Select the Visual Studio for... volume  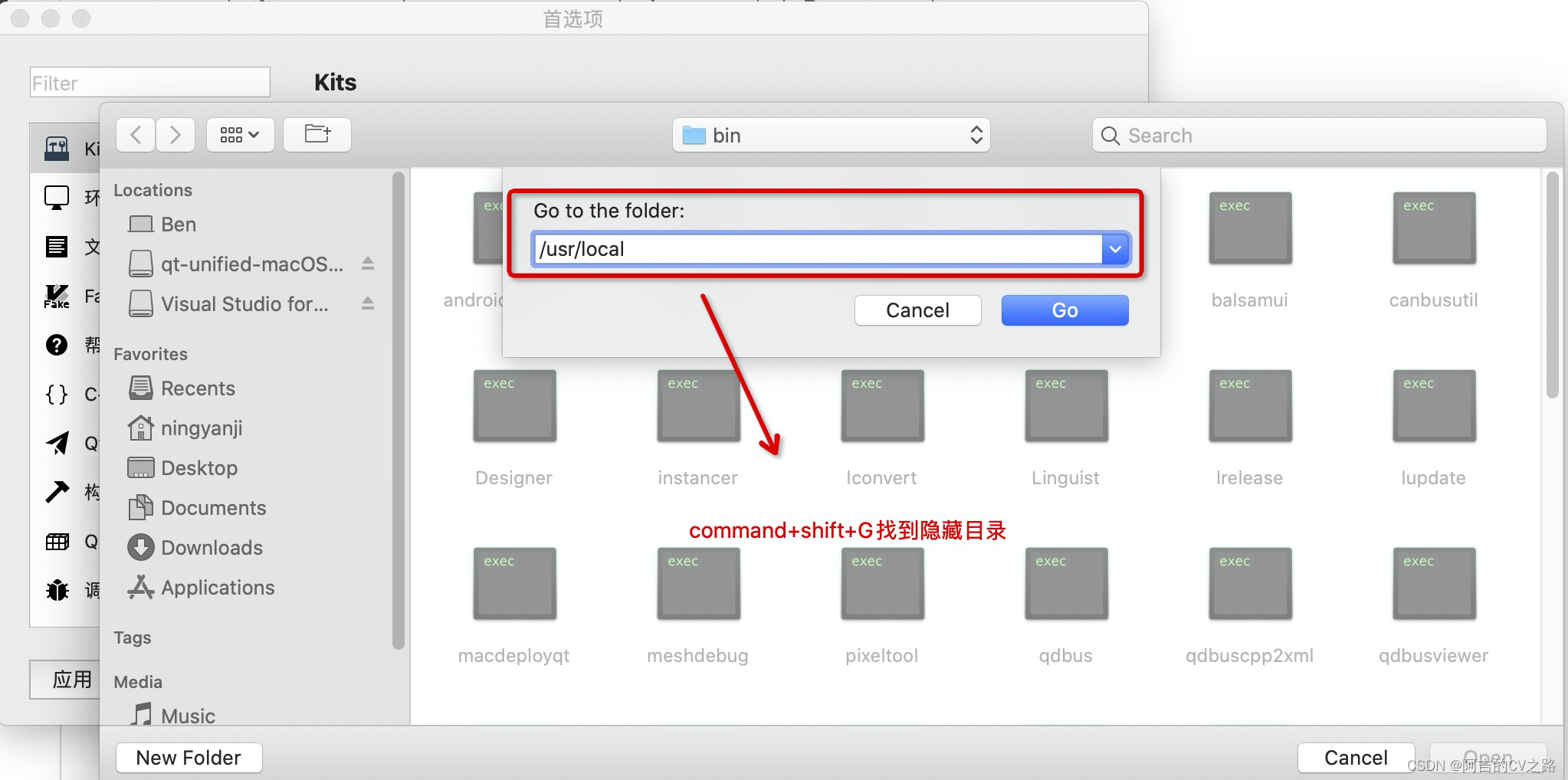(x=228, y=304)
